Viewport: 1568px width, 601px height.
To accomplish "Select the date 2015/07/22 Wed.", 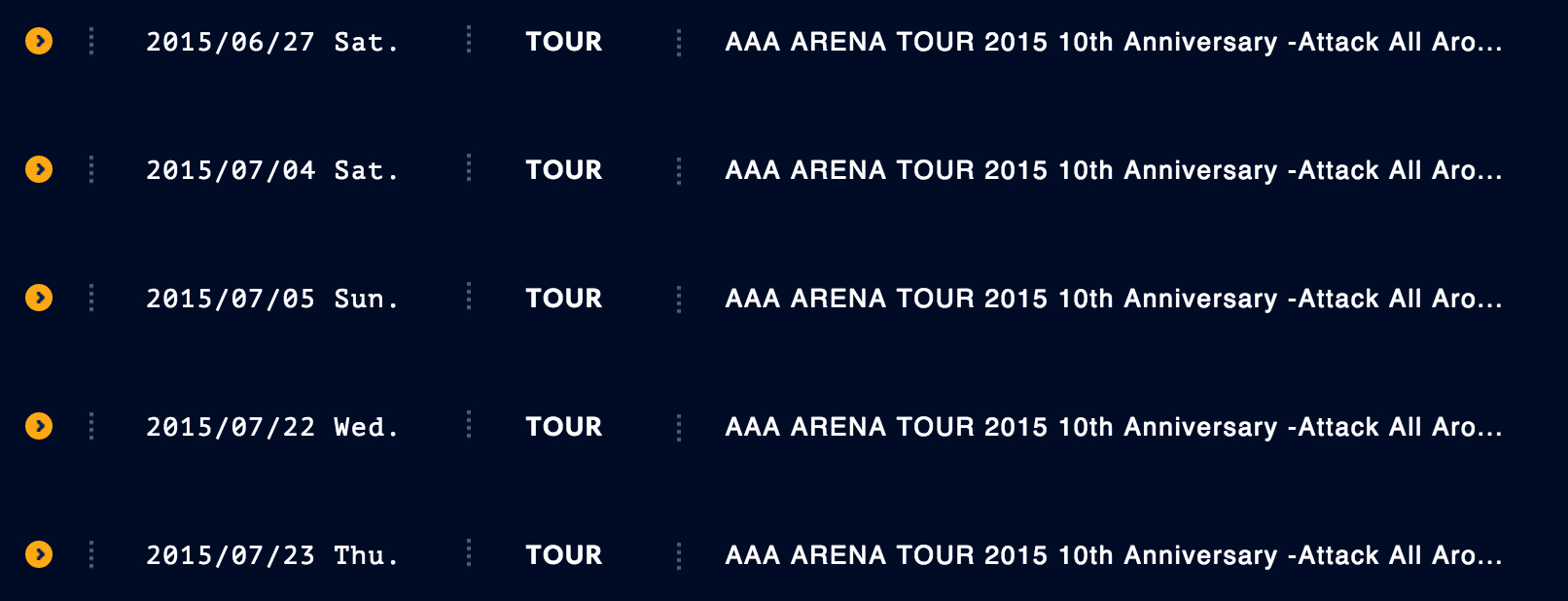I will point(271,427).
